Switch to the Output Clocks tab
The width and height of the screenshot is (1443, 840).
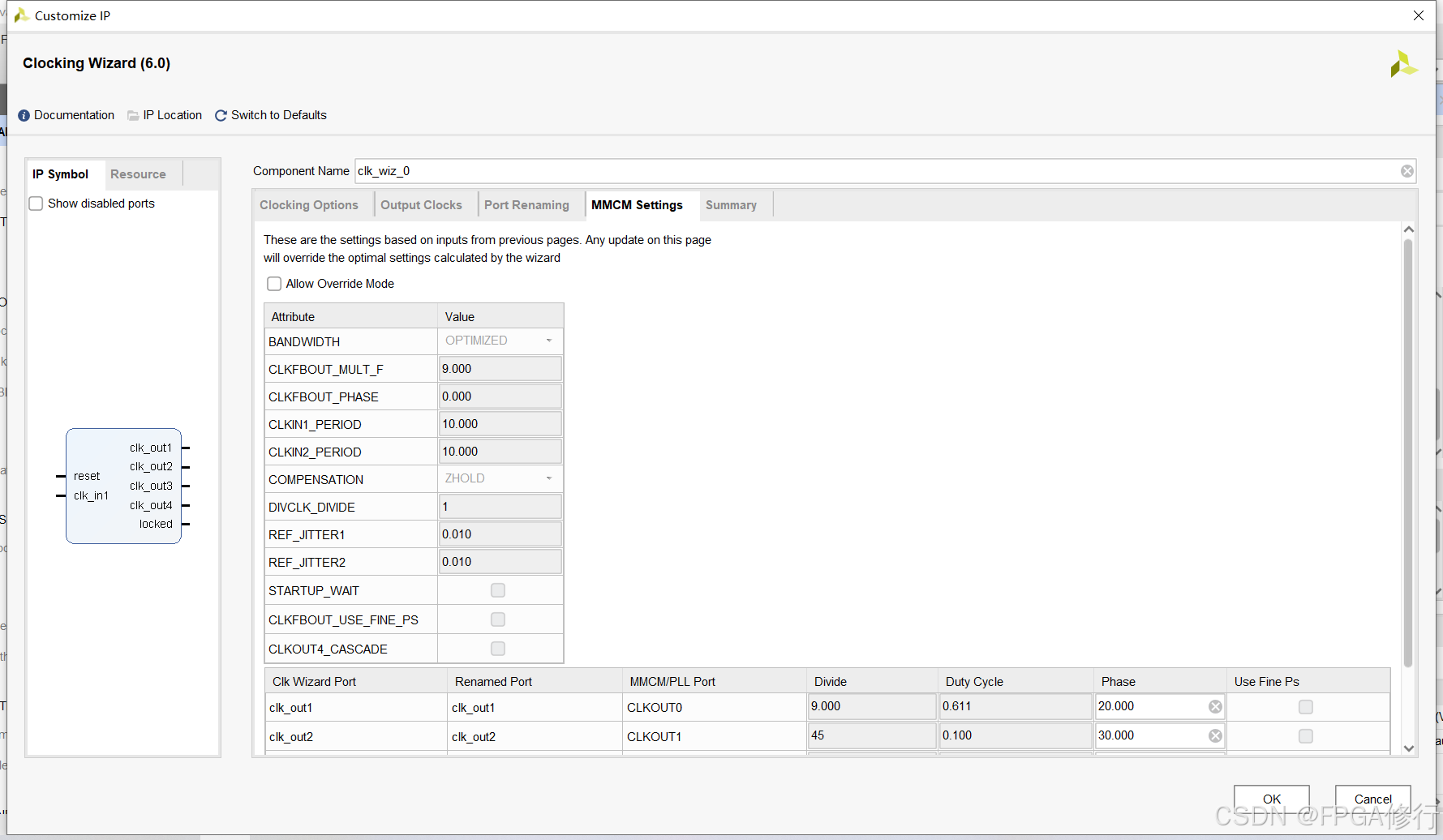[421, 205]
